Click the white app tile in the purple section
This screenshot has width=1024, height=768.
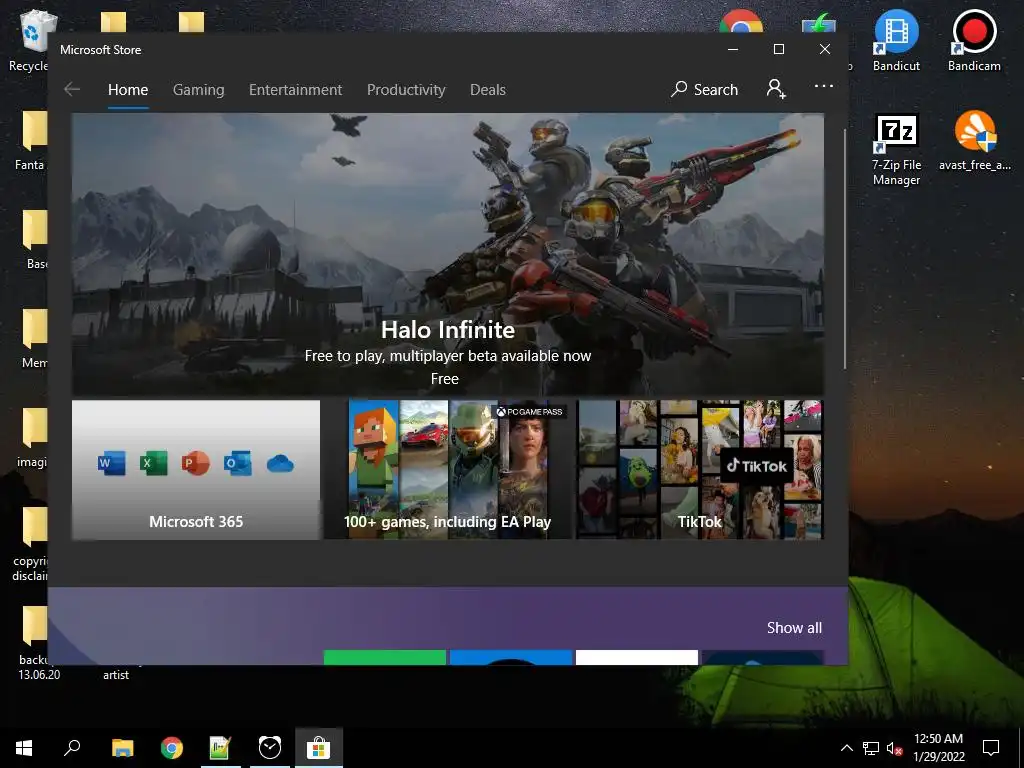(637, 657)
